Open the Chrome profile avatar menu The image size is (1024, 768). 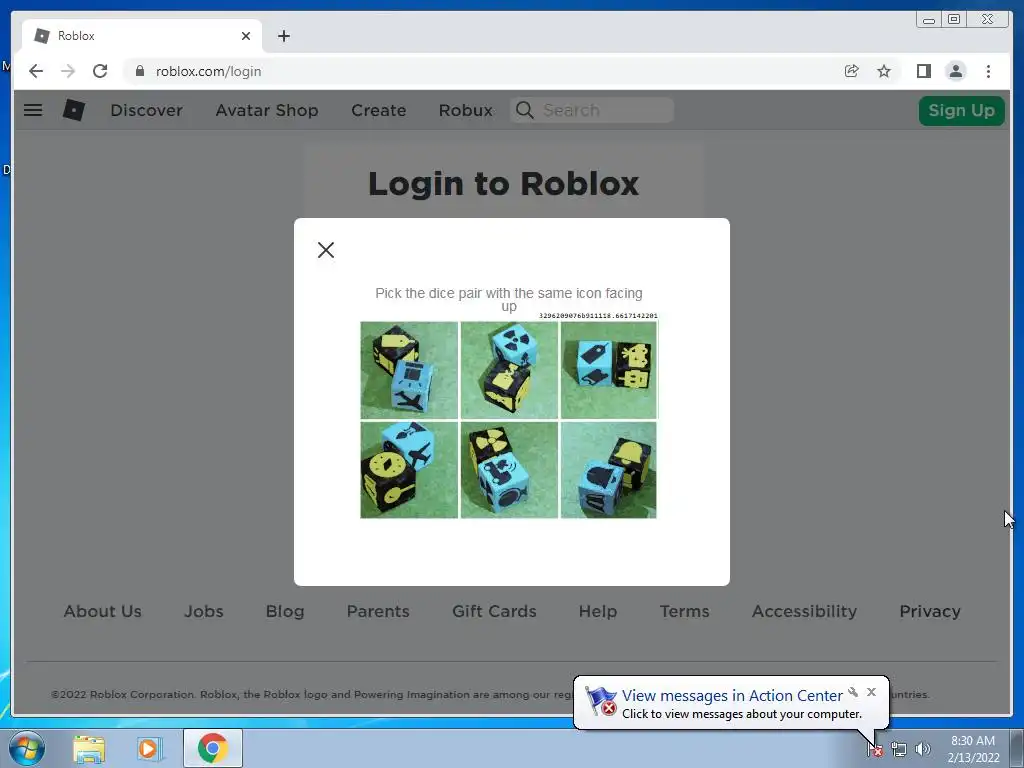click(955, 71)
